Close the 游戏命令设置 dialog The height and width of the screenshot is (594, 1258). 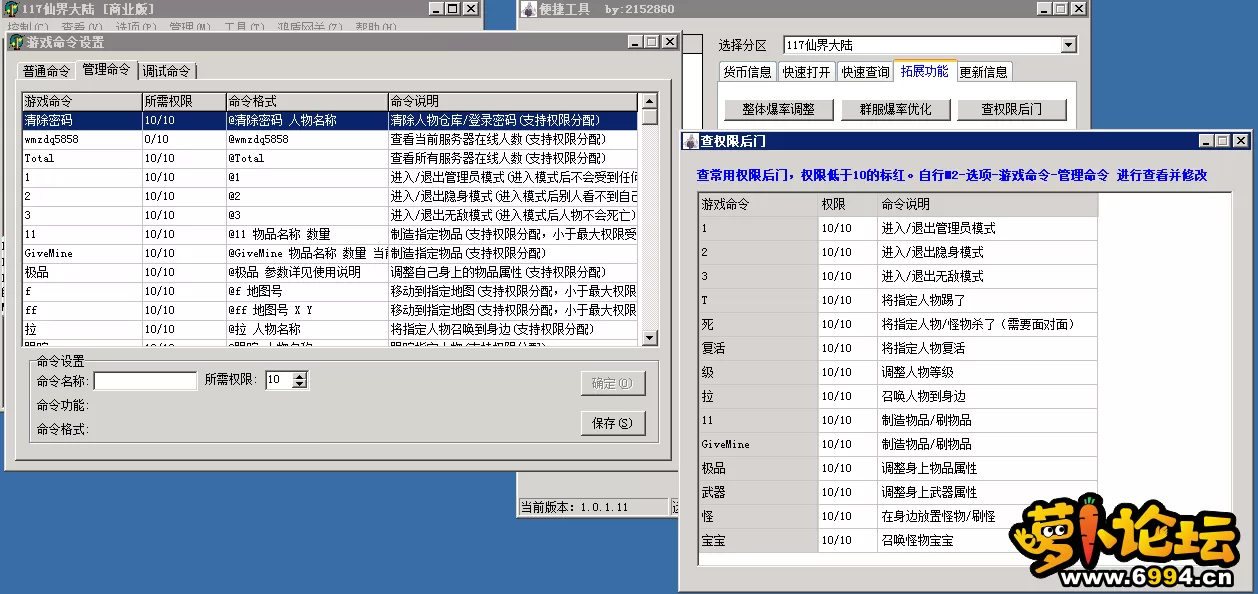click(669, 42)
